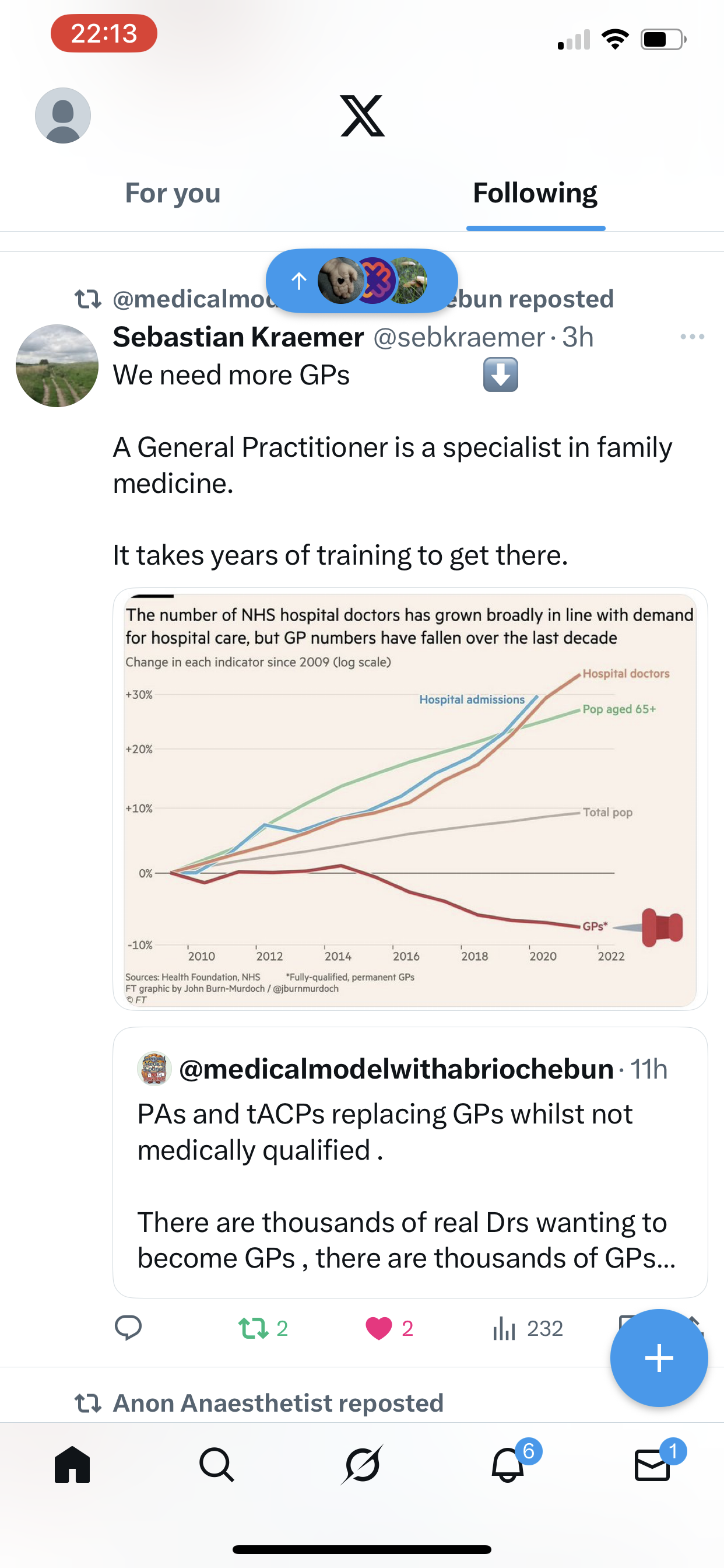Tap the new posts pill with avatars
This screenshot has height=1568, width=724.
point(361,281)
